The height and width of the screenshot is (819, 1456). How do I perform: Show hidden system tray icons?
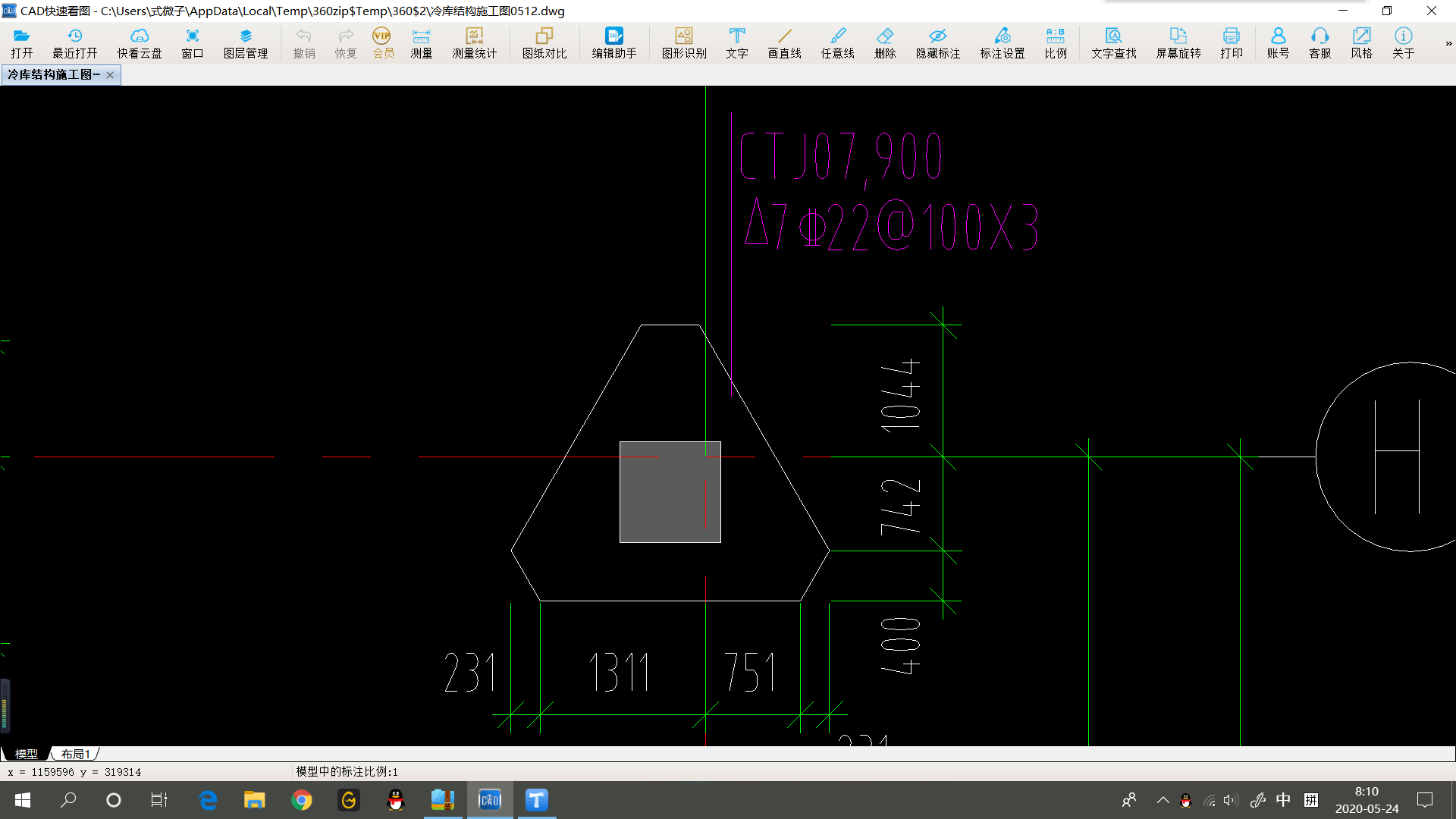point(1163,800)
